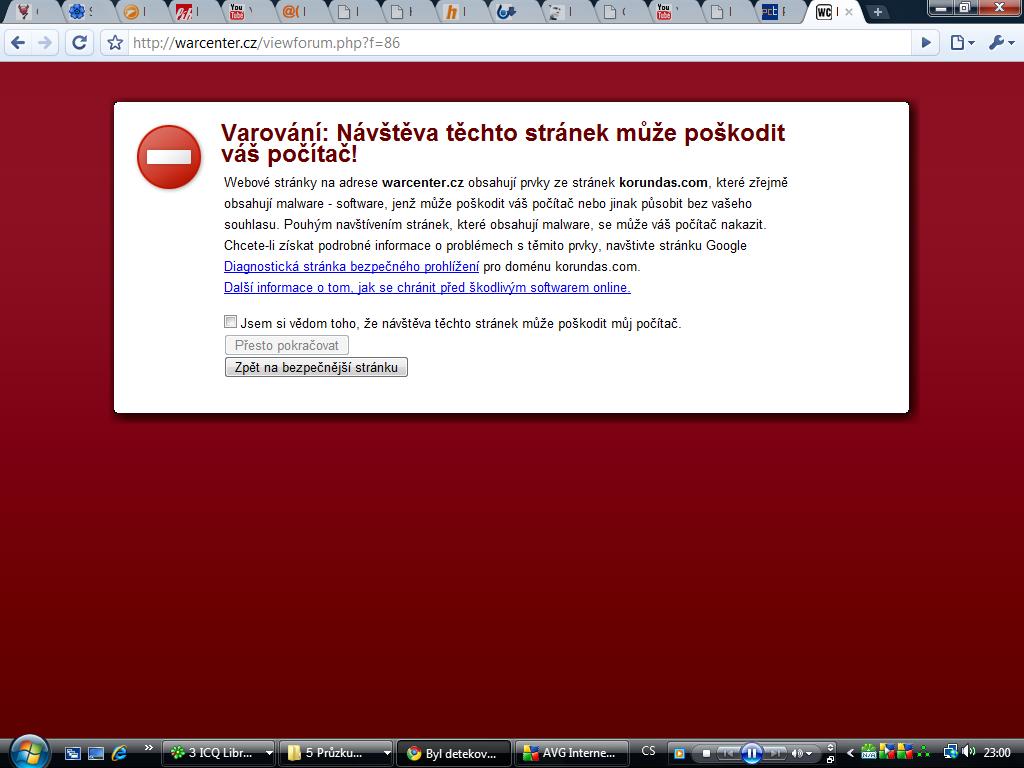
Task: Click the Windows Media Player toolbar icon
Action: [679, 754]
